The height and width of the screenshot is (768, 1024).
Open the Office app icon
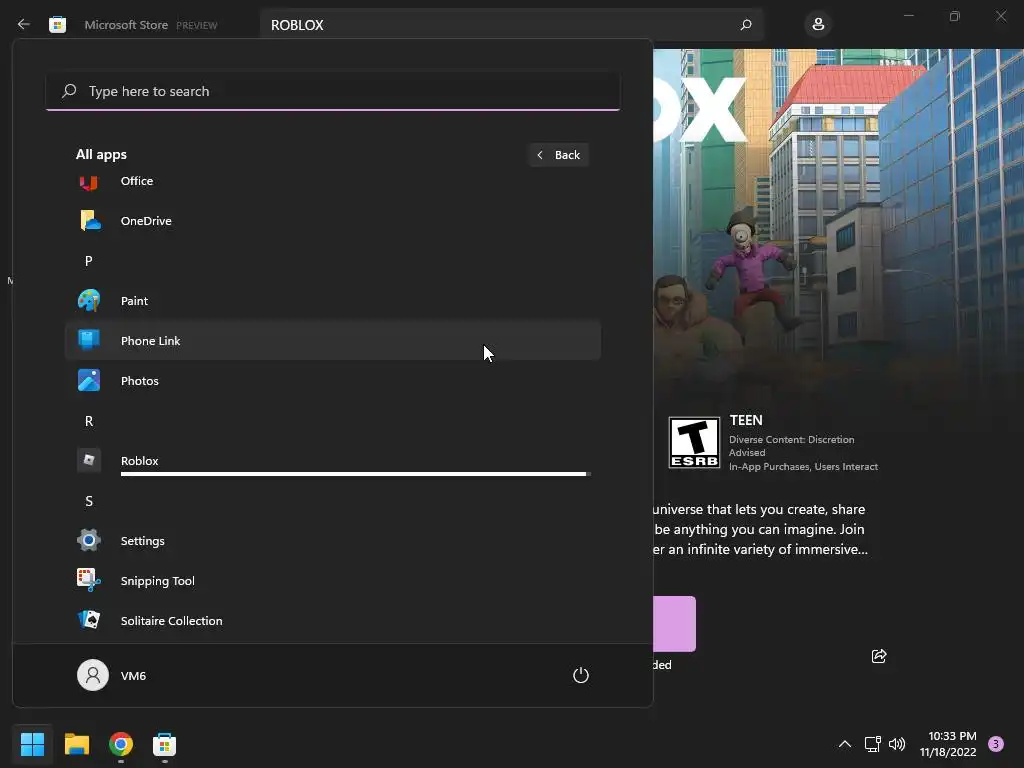pos(89,182)
